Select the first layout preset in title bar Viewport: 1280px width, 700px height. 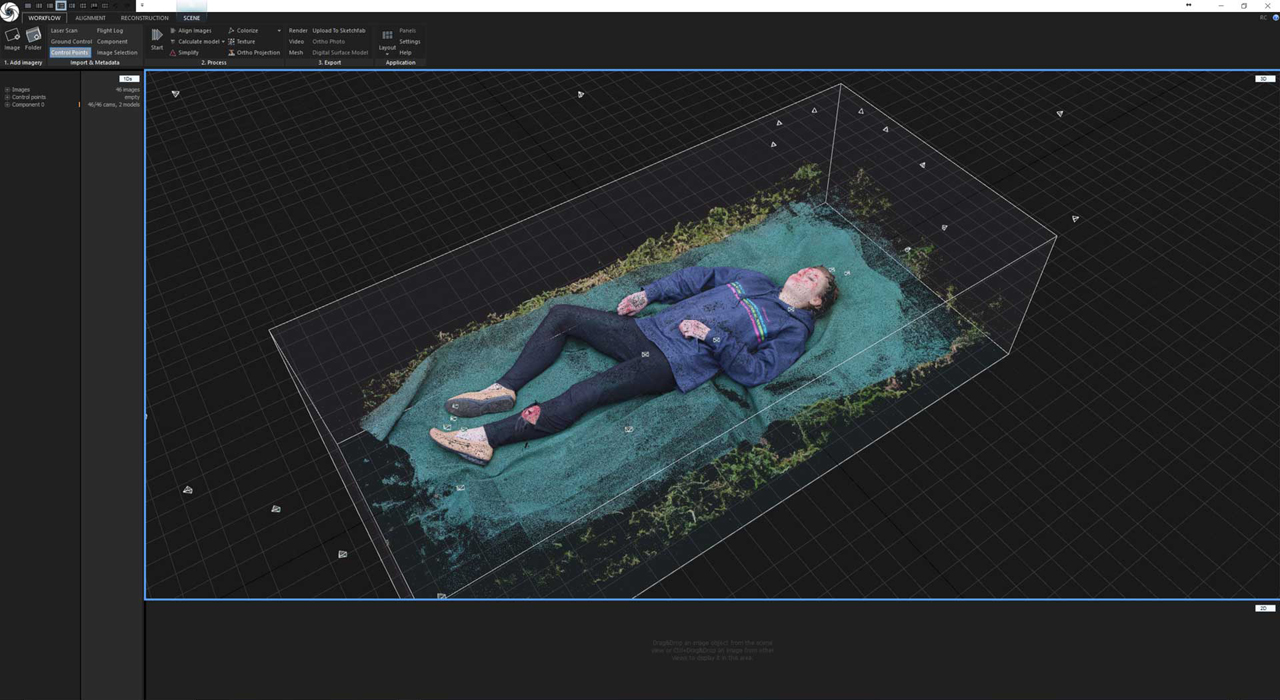[x=28, y=5]
